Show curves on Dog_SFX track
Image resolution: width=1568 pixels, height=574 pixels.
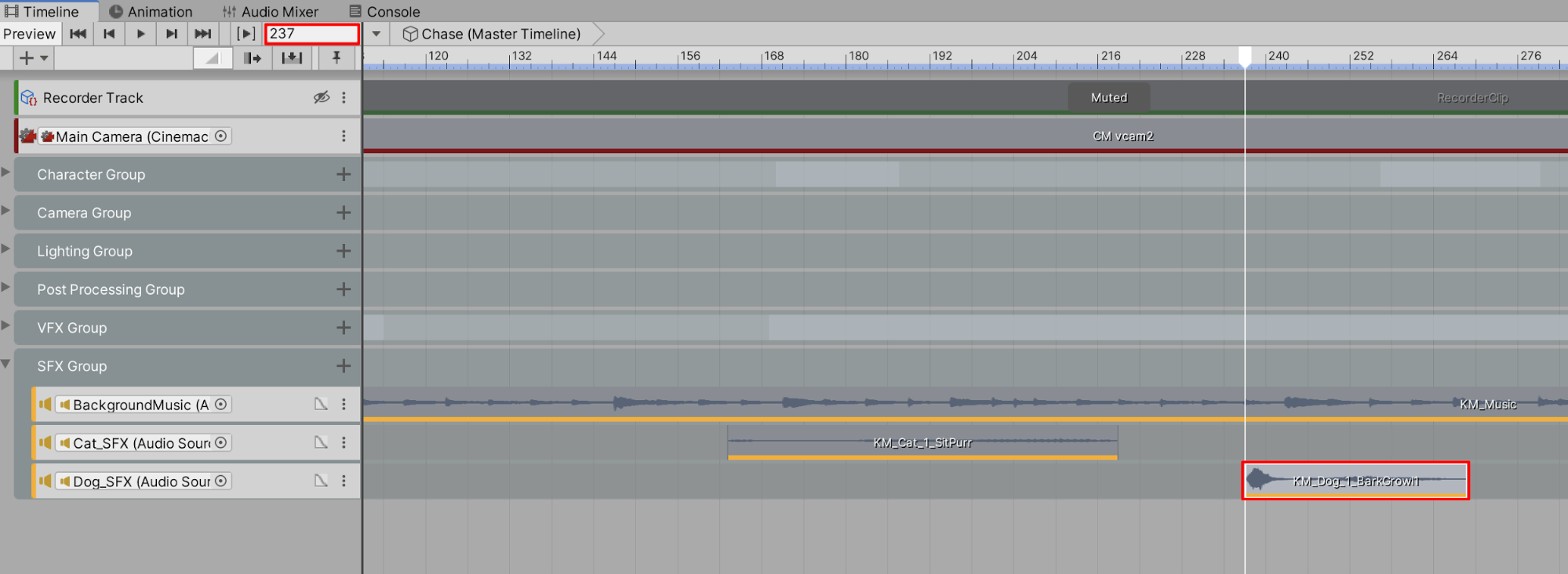(321, 481)
